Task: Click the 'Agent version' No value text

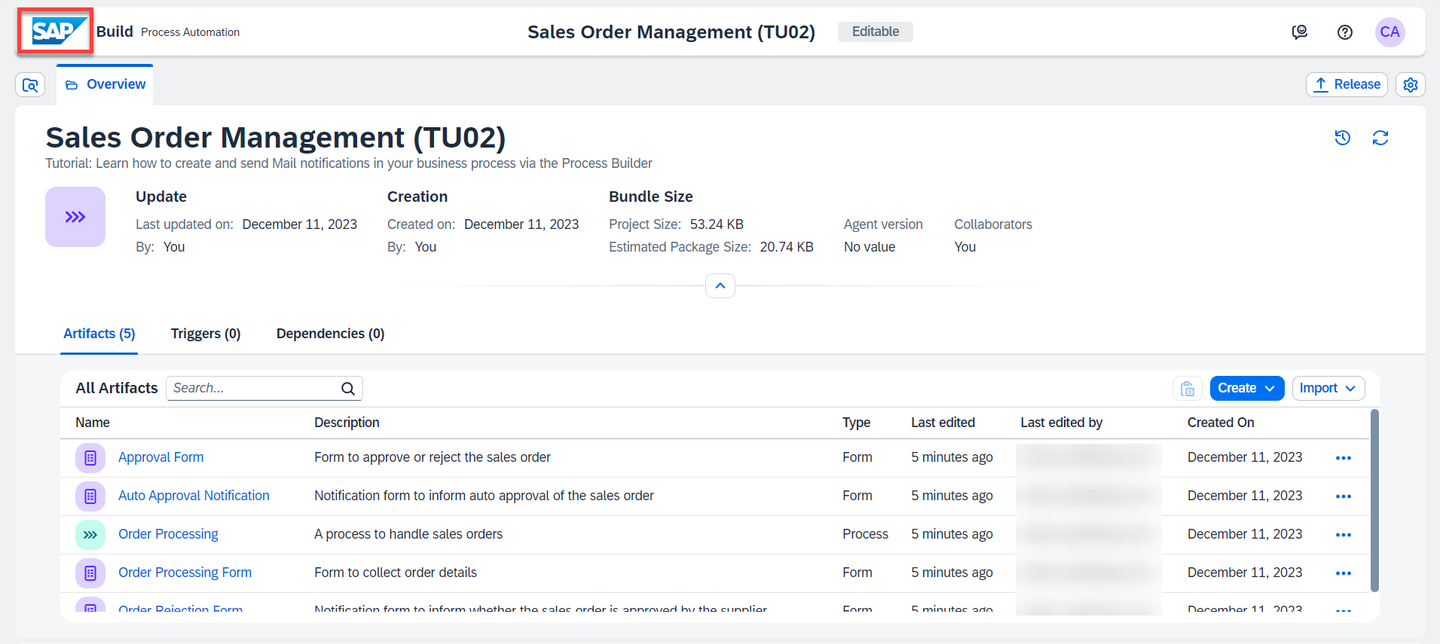Action: click(870, 247)
